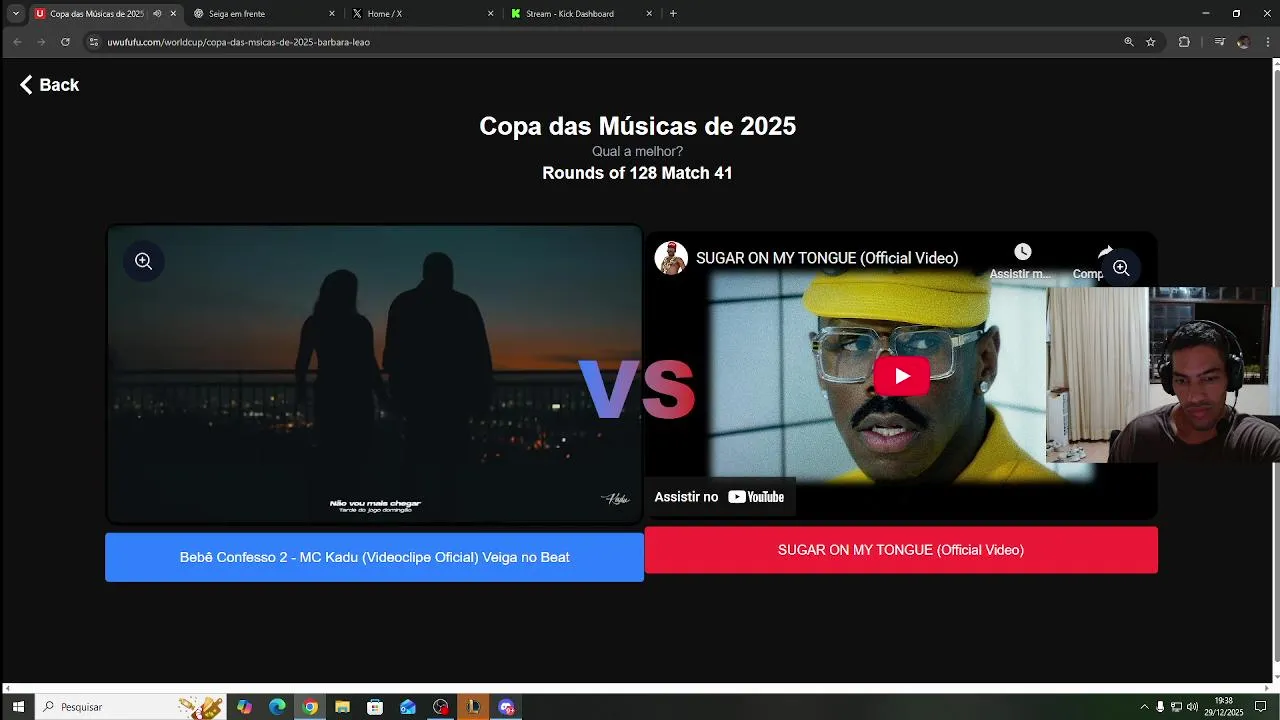Screen dimensions: 1280x720
Task: Reload the current page
Action: (x=65, y=42)
